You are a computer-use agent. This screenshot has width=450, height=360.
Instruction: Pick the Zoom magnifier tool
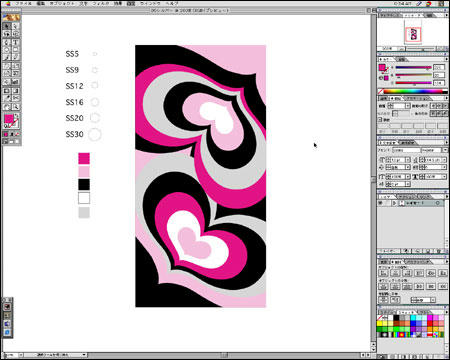16,107
